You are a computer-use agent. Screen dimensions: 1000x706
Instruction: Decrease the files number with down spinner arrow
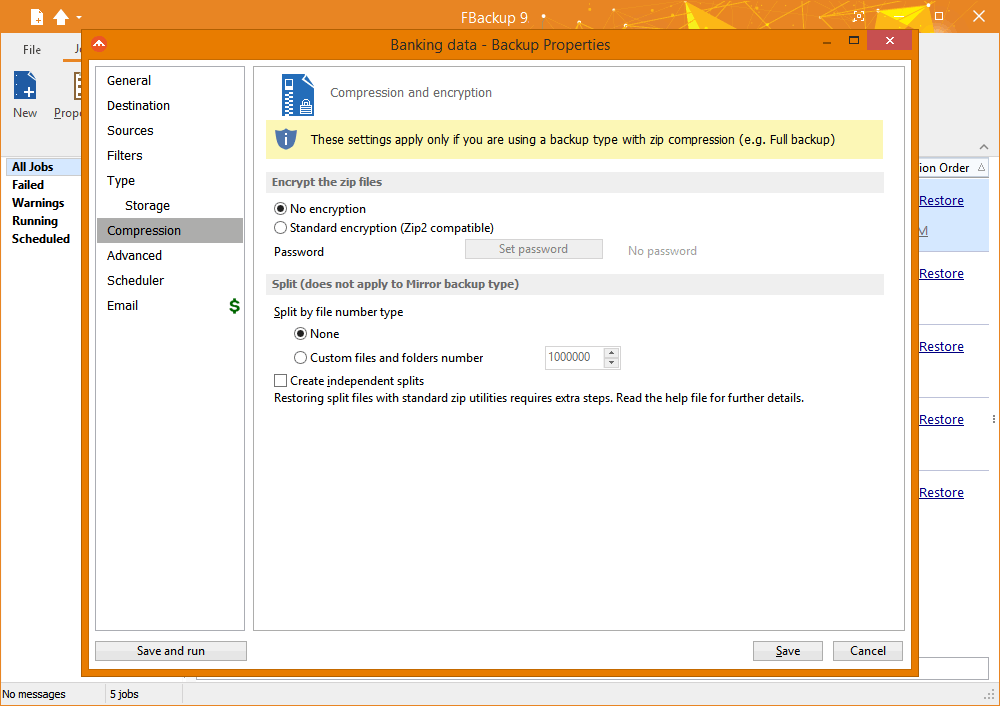pyautogui.click(x=612, y=363)
